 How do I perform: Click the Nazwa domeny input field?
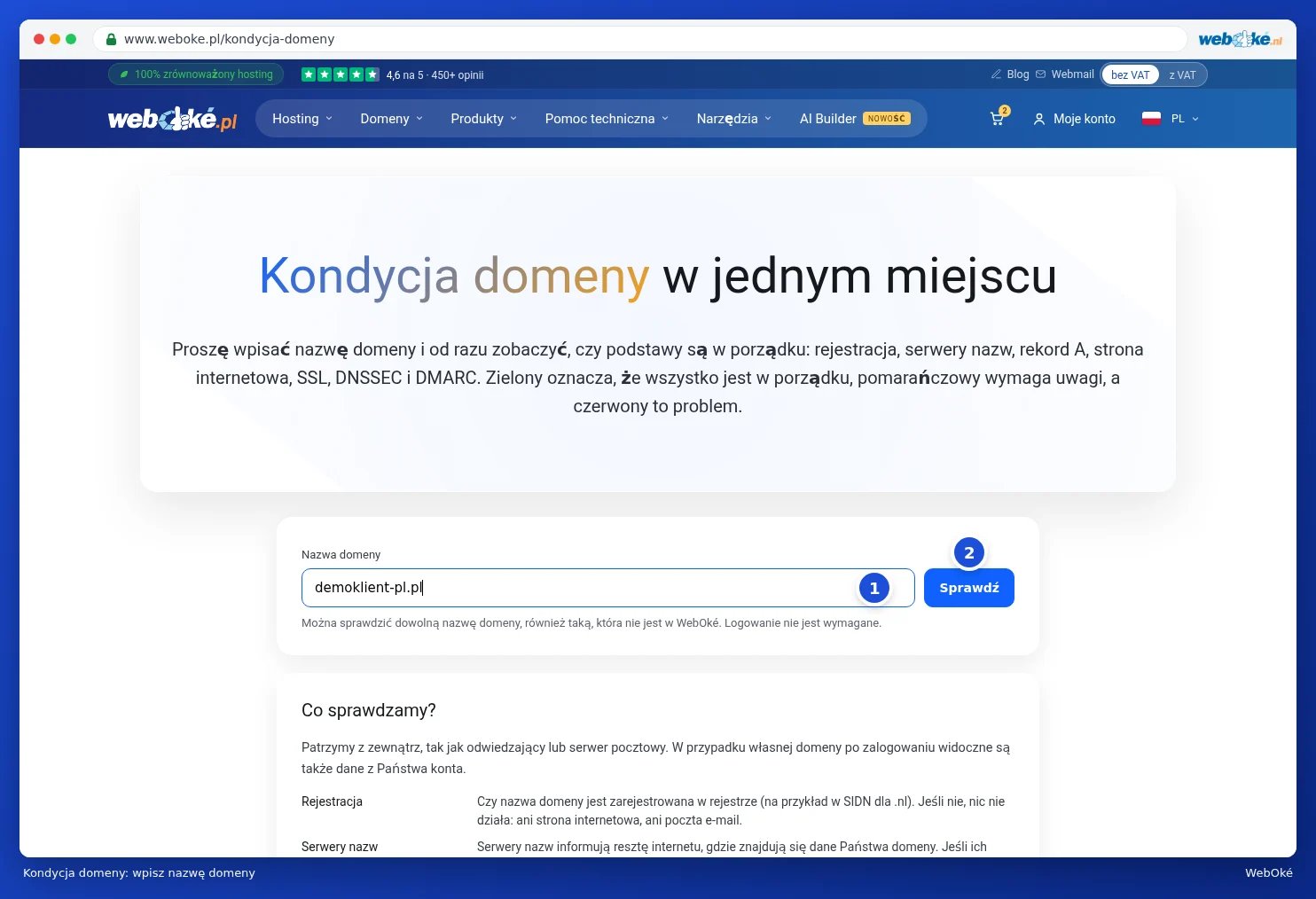click(607, 588)
